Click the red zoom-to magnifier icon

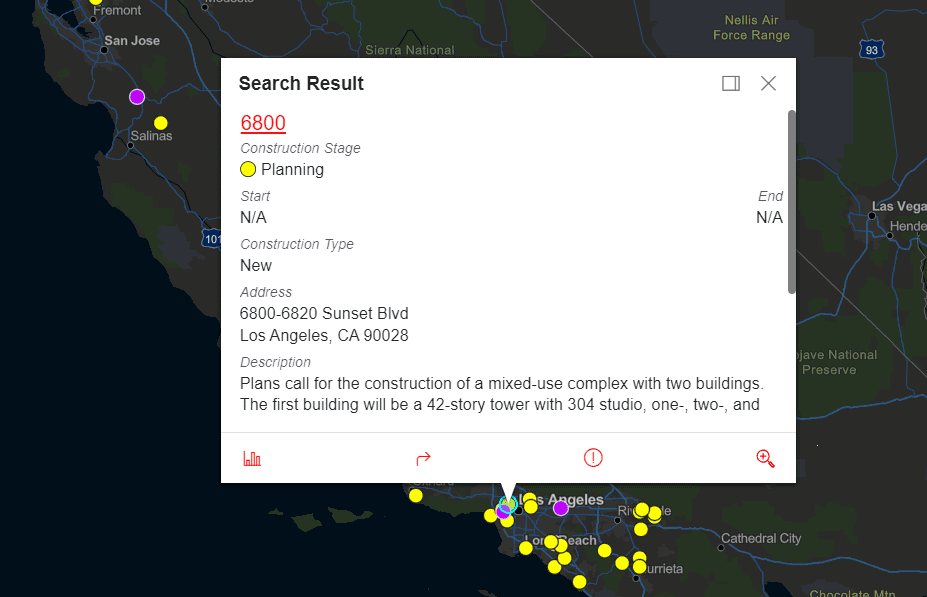click(765, 458)
